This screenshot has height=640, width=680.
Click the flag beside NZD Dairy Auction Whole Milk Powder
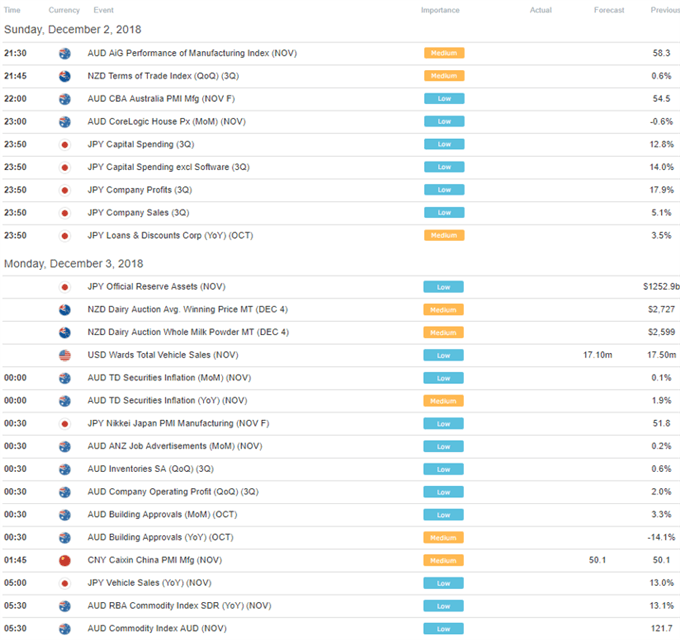(x=65, y=333)
